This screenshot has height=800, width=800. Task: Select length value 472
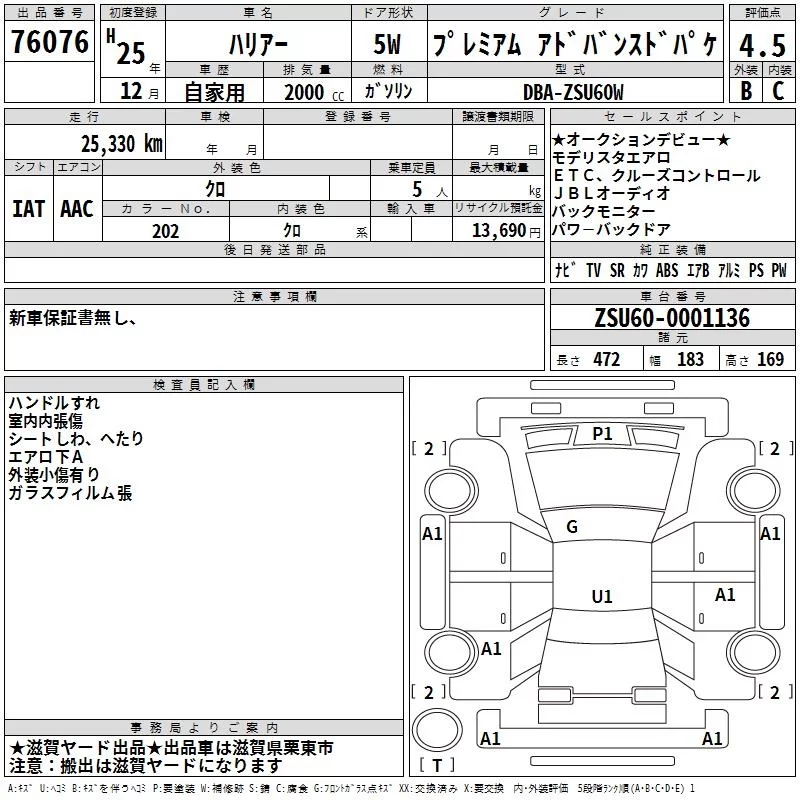click(607, 359)
